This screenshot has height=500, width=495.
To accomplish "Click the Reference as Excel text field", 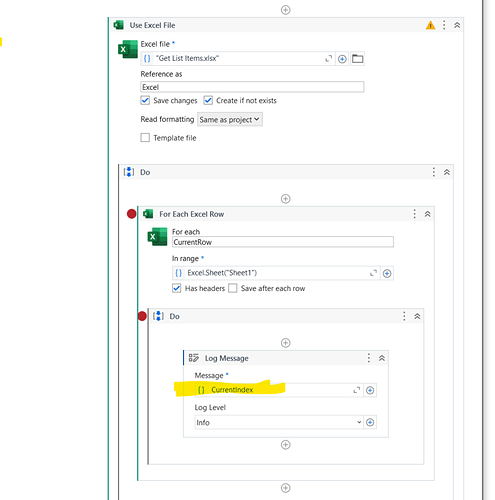I will 252,87.
